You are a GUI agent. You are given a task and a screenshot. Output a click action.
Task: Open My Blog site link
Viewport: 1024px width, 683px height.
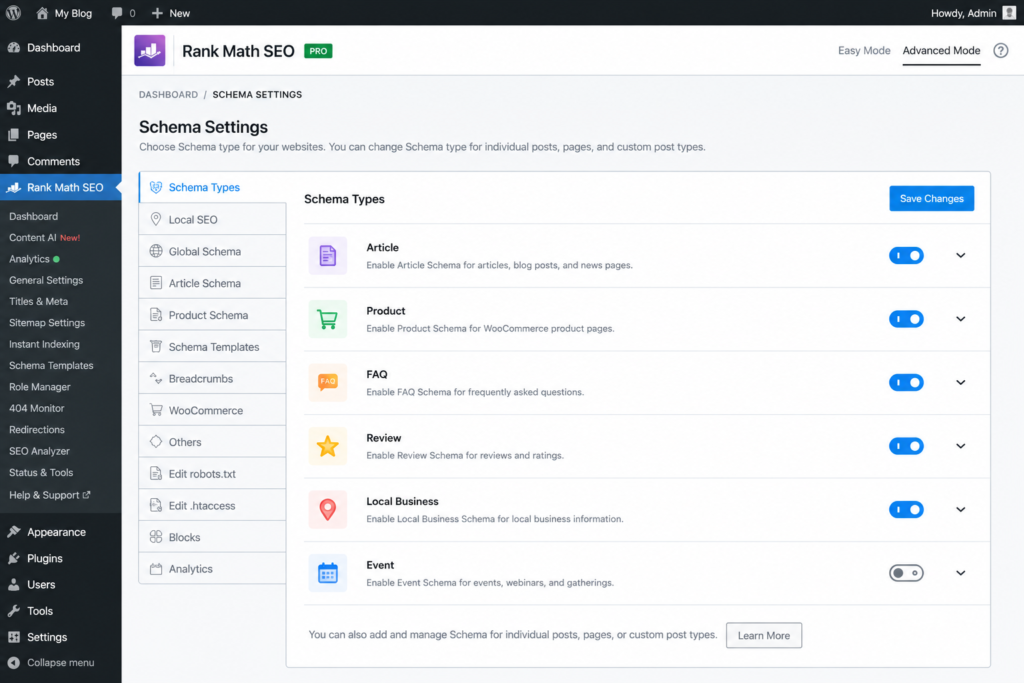[x=64, y=13]
